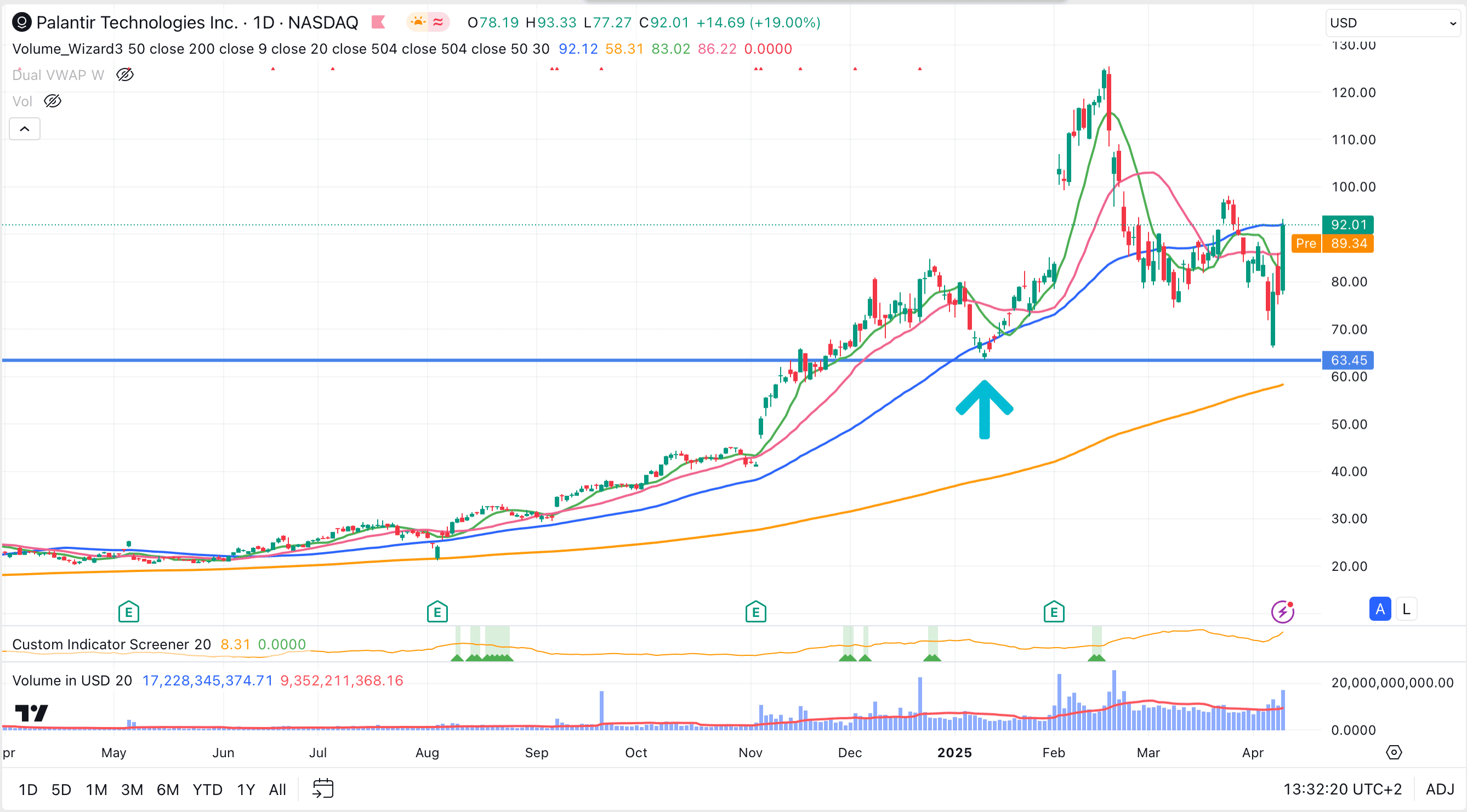The width and height of the screenshot is (1467, 812).
Task: Select the 5D time range
Action: (61, 789)
